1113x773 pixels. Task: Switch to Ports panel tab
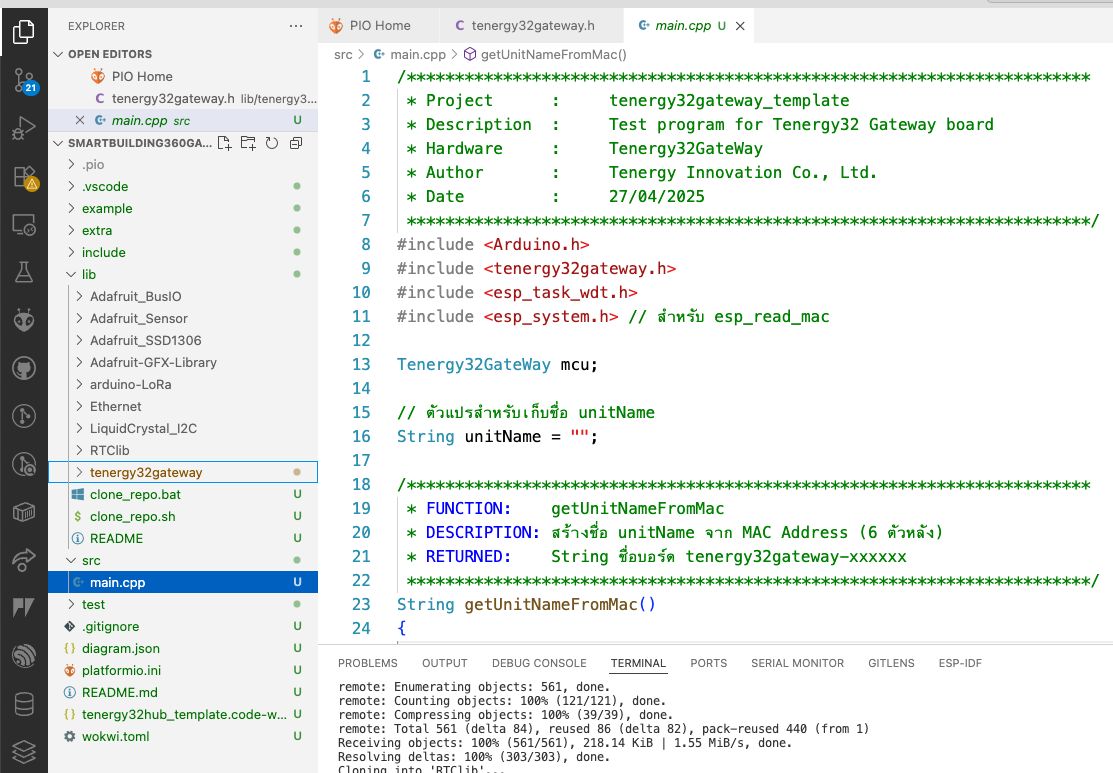point(708,663)
